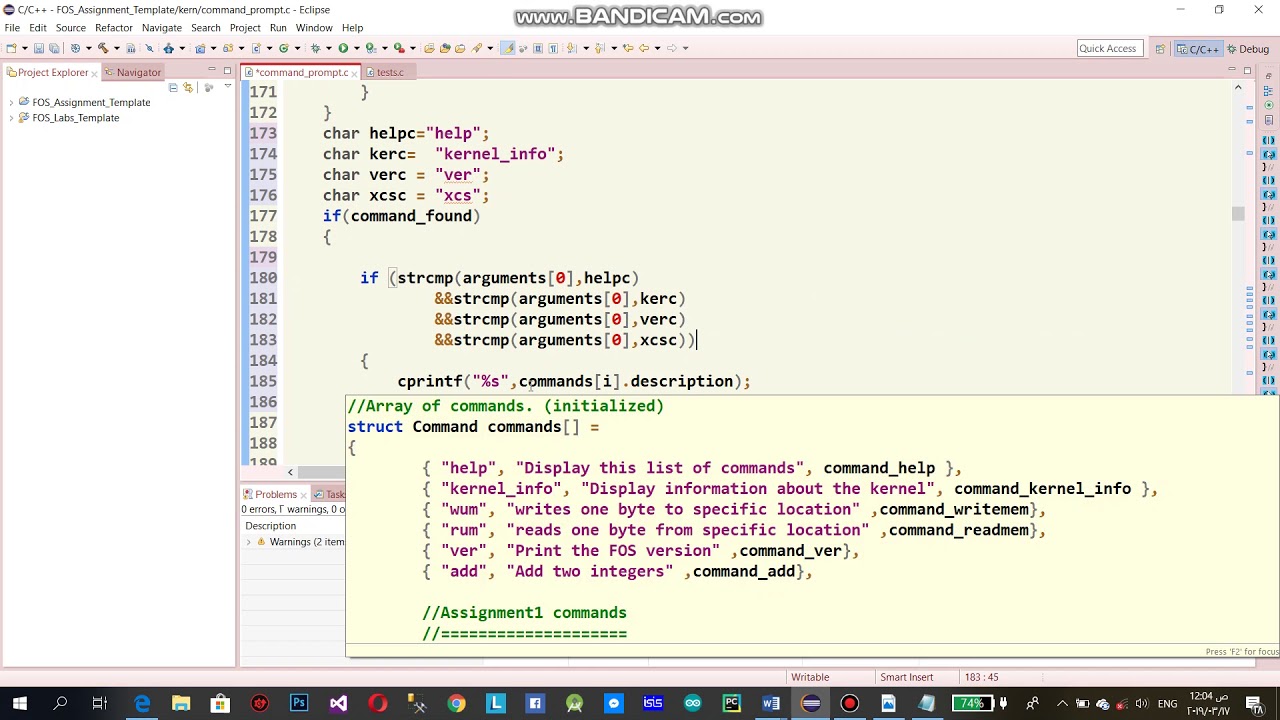The width and height of the screenshot is (1280, 720).
Task: Click the Writable status bar entry
Action: pos(810,677)
